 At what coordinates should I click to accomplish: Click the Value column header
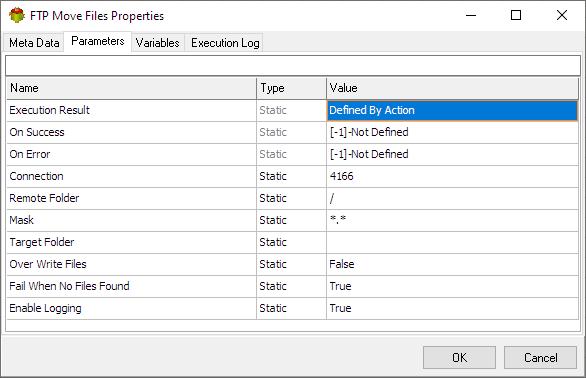click(x=452, y=88)
